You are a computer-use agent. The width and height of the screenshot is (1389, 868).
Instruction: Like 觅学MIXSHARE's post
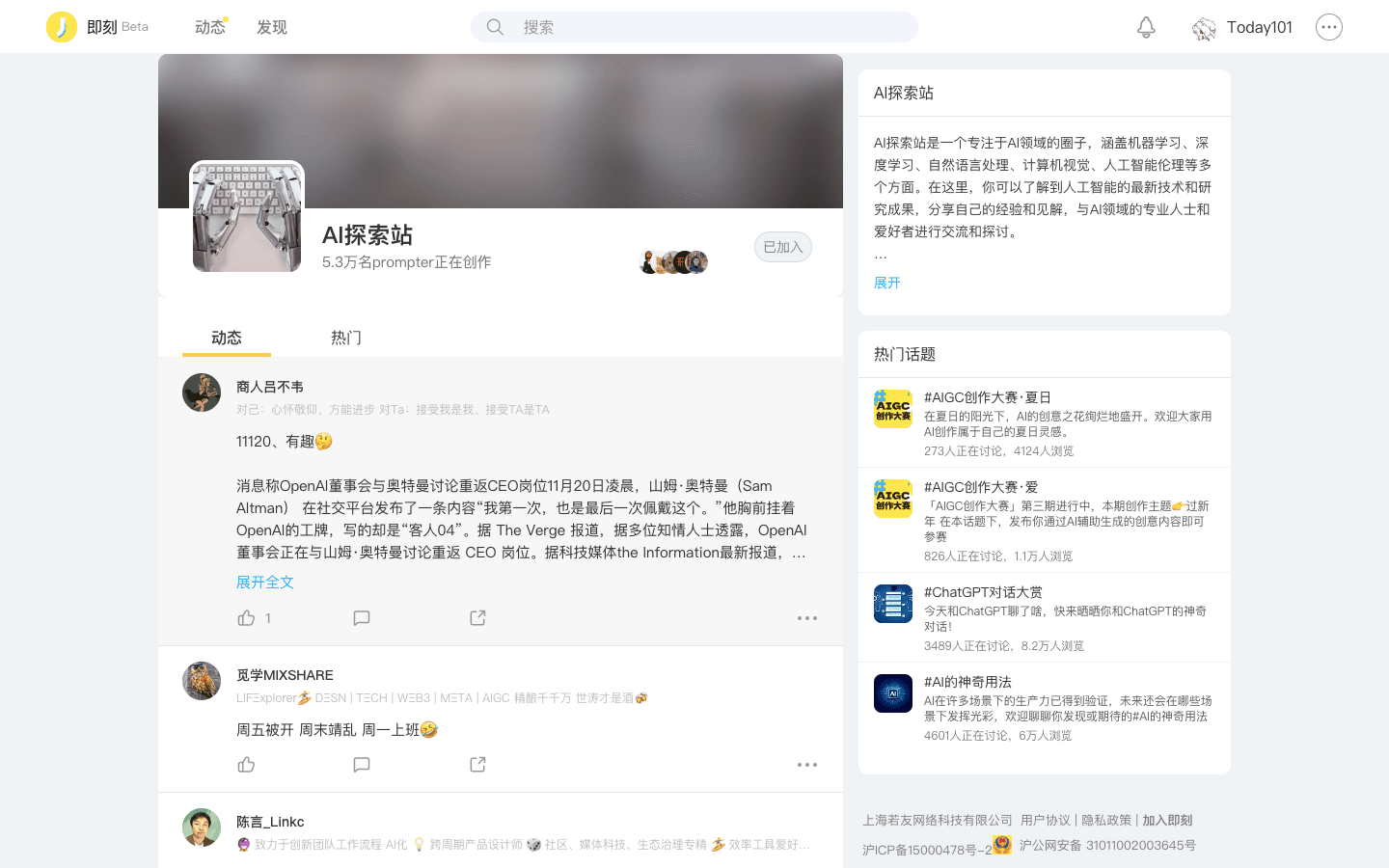click(247, 765)
